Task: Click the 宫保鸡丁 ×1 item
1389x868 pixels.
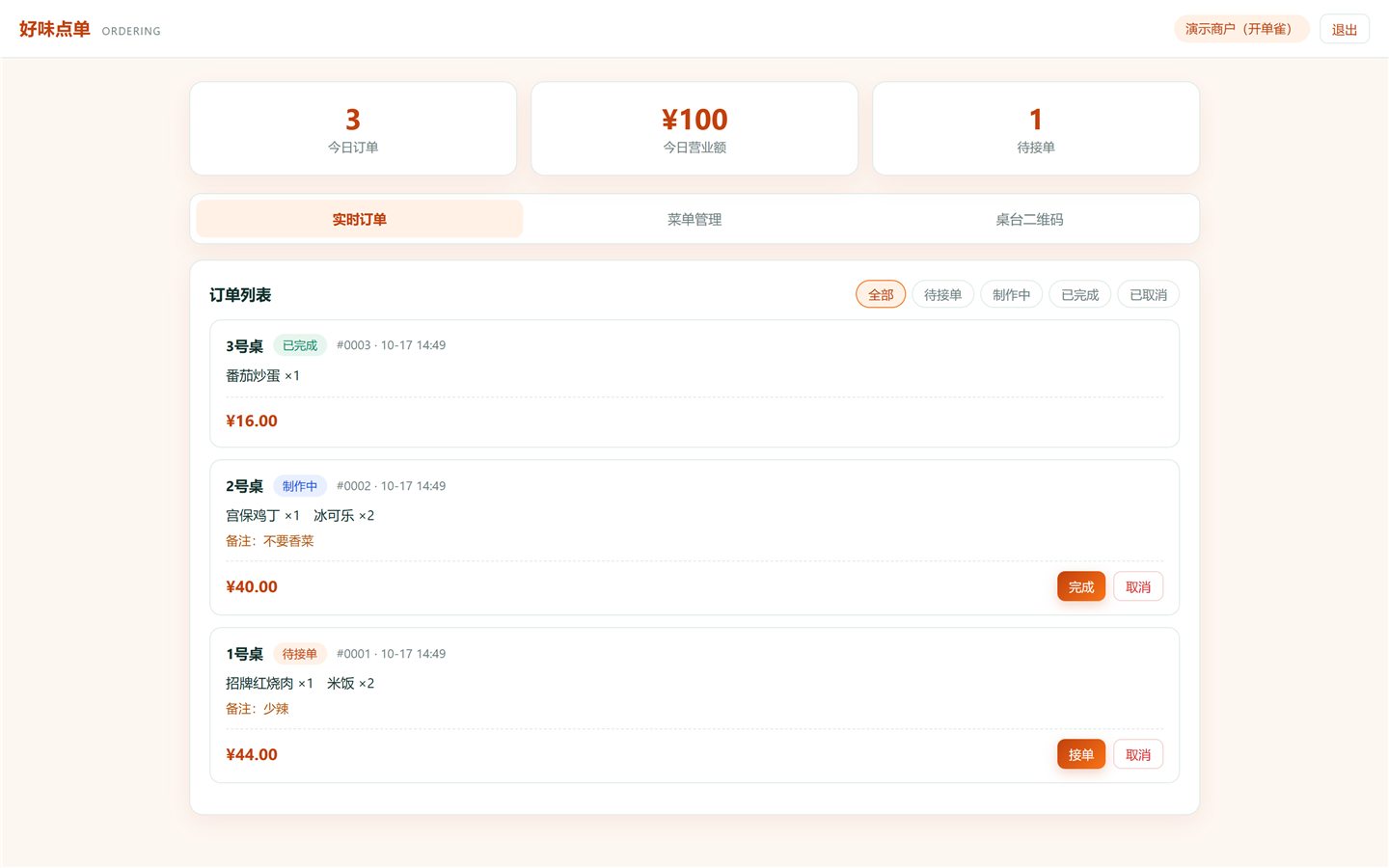Action: tap(262, 515)
